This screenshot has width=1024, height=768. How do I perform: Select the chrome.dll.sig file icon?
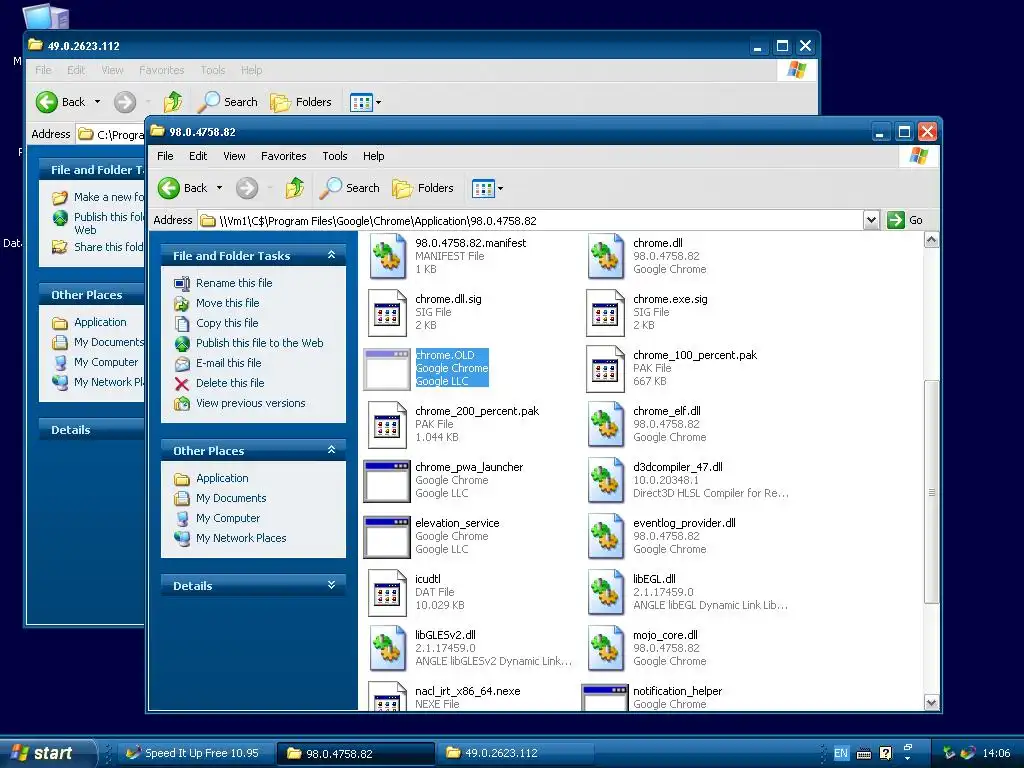coord(387,313)
